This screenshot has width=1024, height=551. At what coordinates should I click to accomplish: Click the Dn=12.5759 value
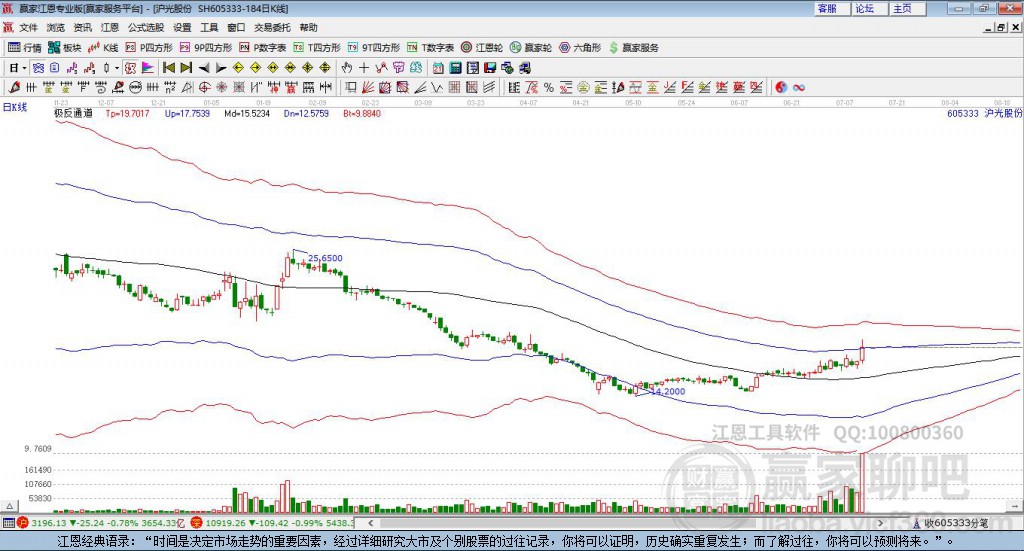(x=306, y=113)
